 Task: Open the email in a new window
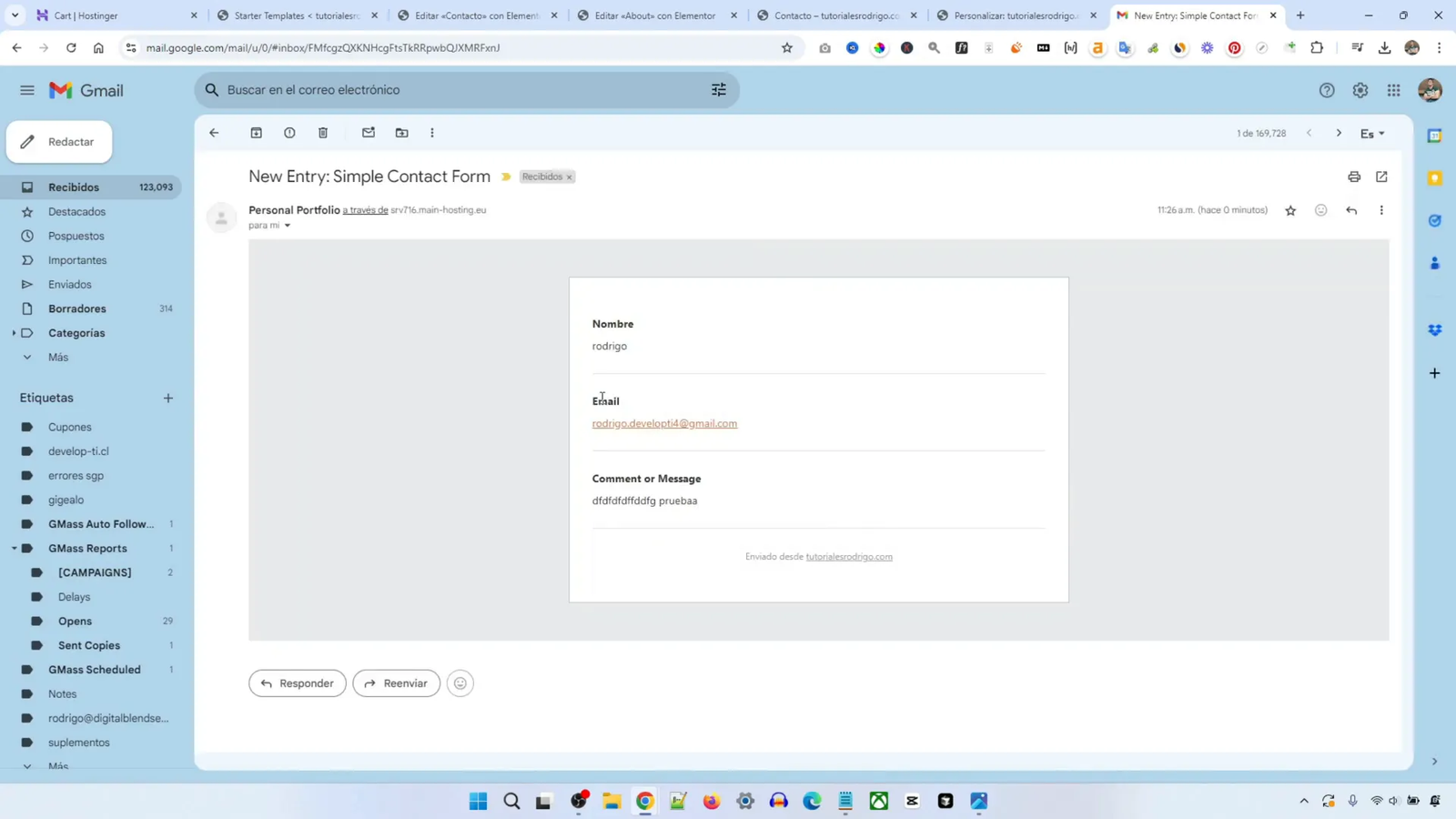click(x=1381, y=176)
